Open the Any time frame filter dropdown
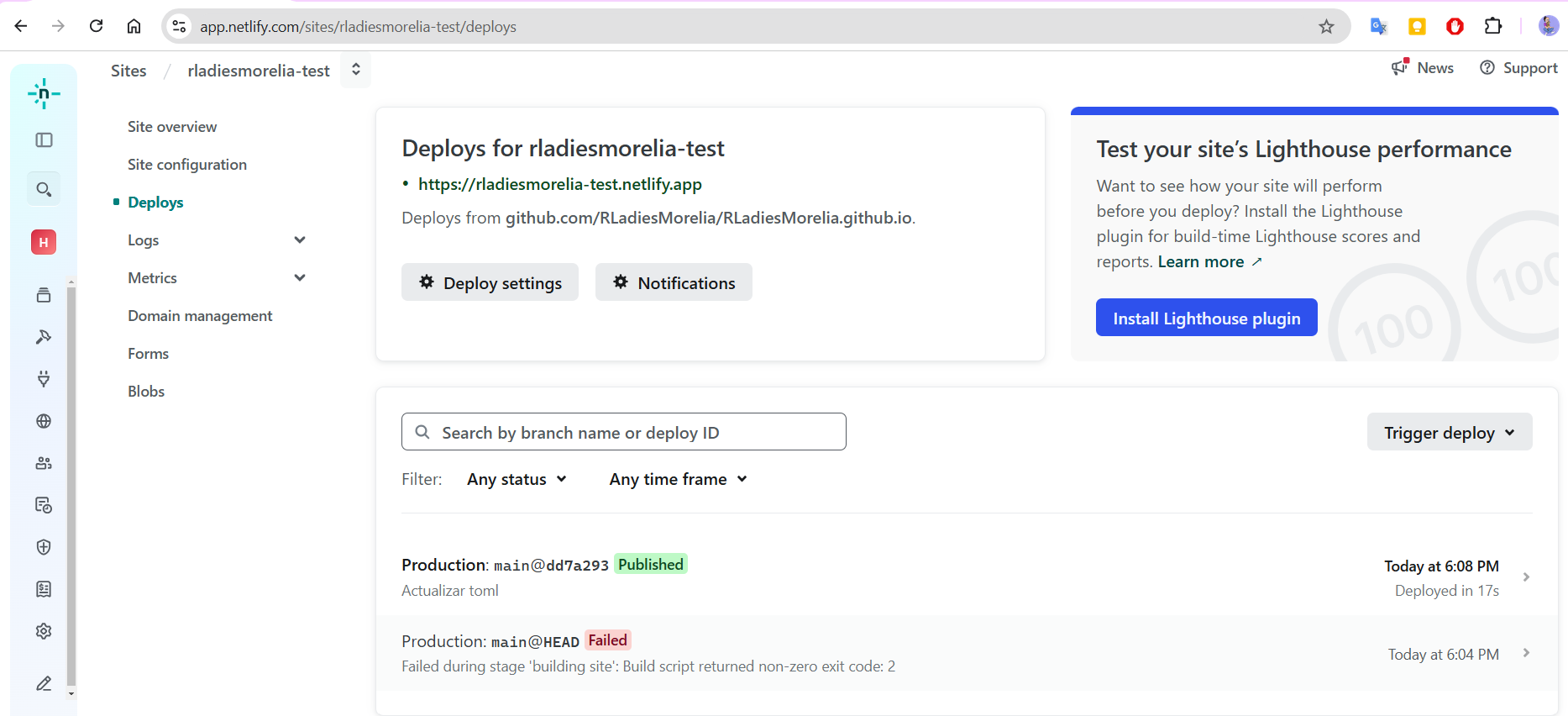 pos(678,479)
